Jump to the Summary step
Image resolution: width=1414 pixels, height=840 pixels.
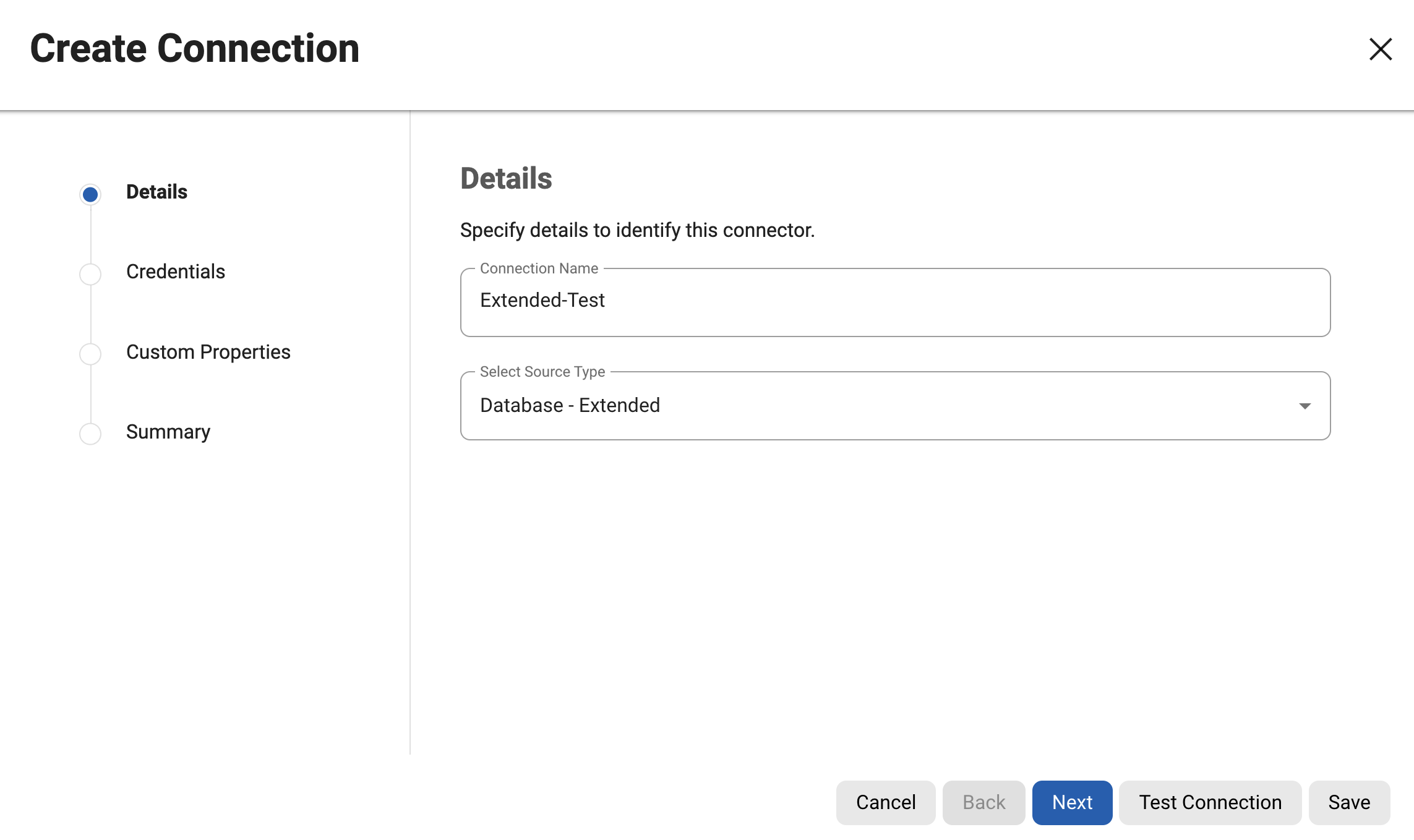pos(168,432)
